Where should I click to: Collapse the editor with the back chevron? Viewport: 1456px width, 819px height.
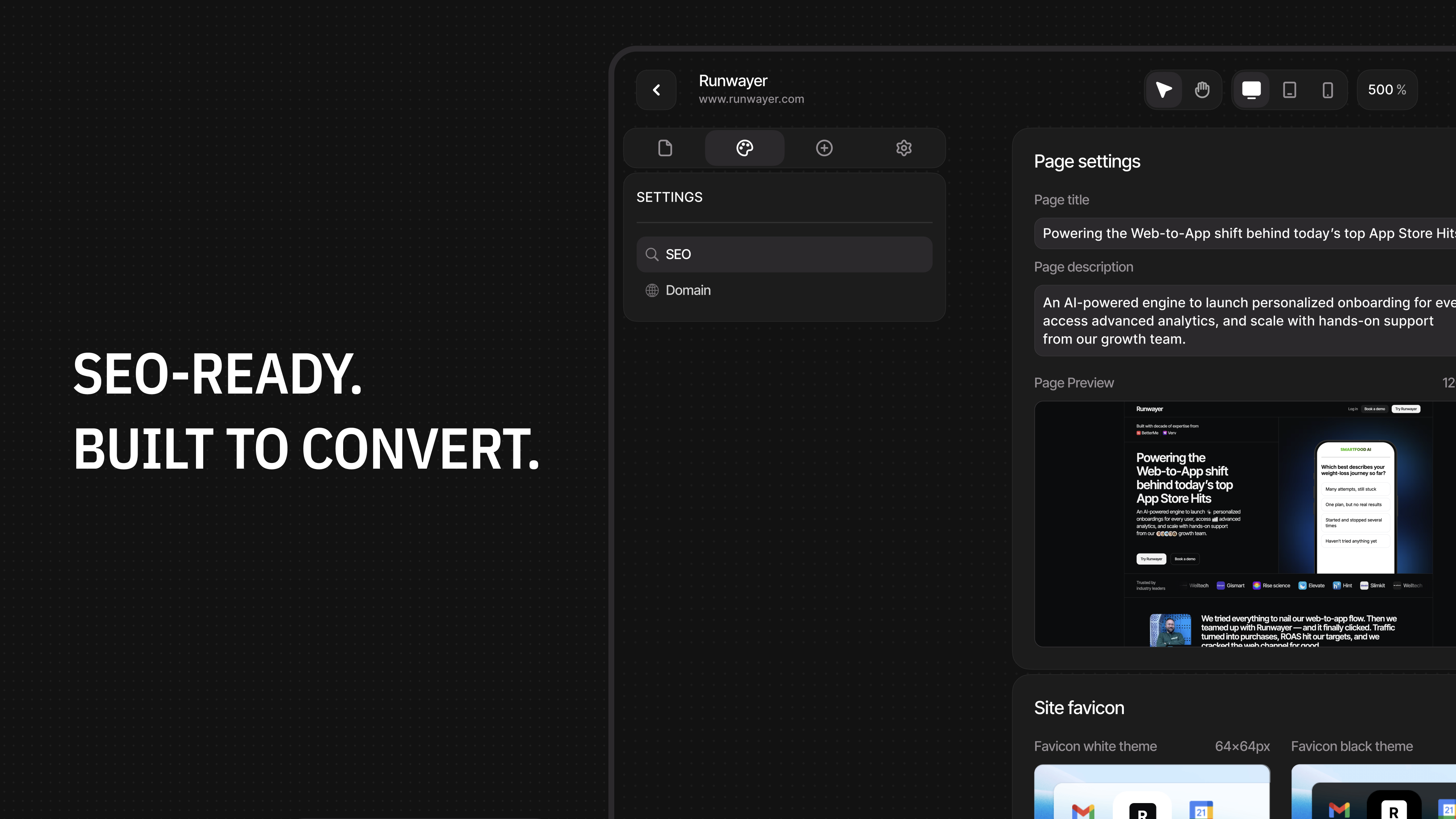[x=656, y=89]
